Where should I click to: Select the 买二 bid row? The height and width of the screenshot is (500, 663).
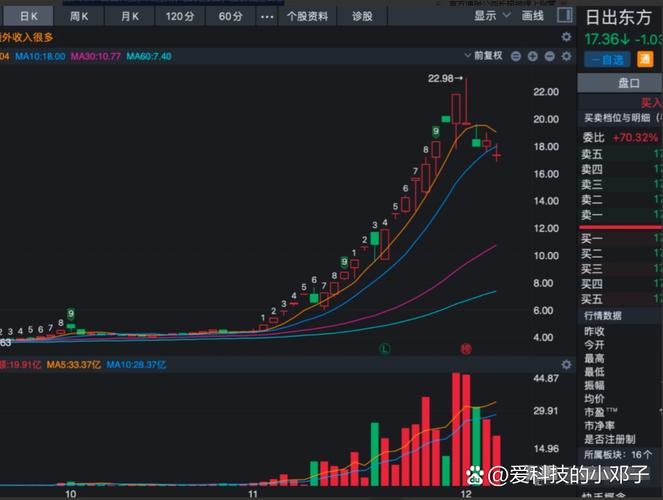620,254
